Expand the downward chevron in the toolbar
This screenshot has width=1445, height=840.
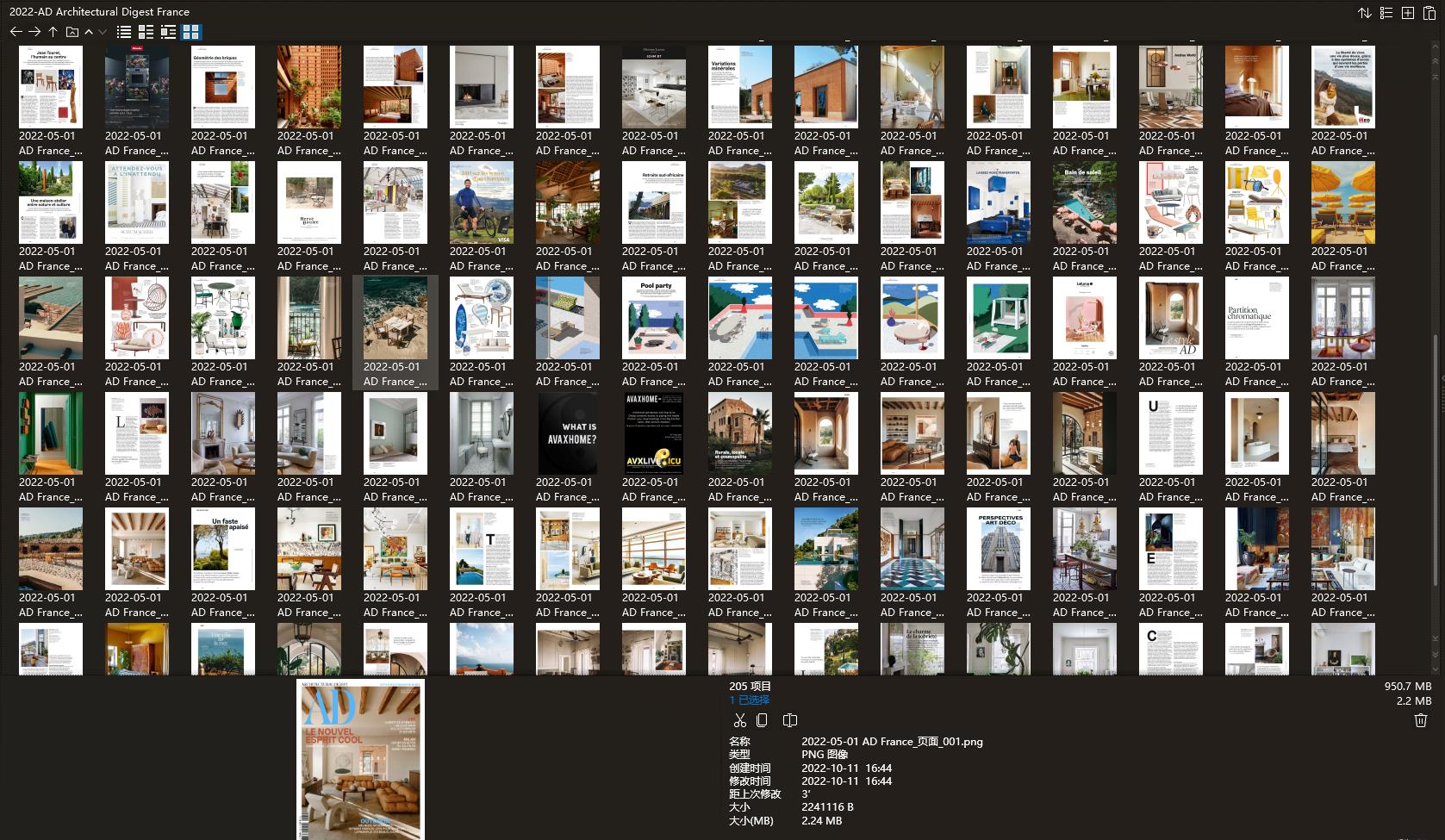(101, 32)
